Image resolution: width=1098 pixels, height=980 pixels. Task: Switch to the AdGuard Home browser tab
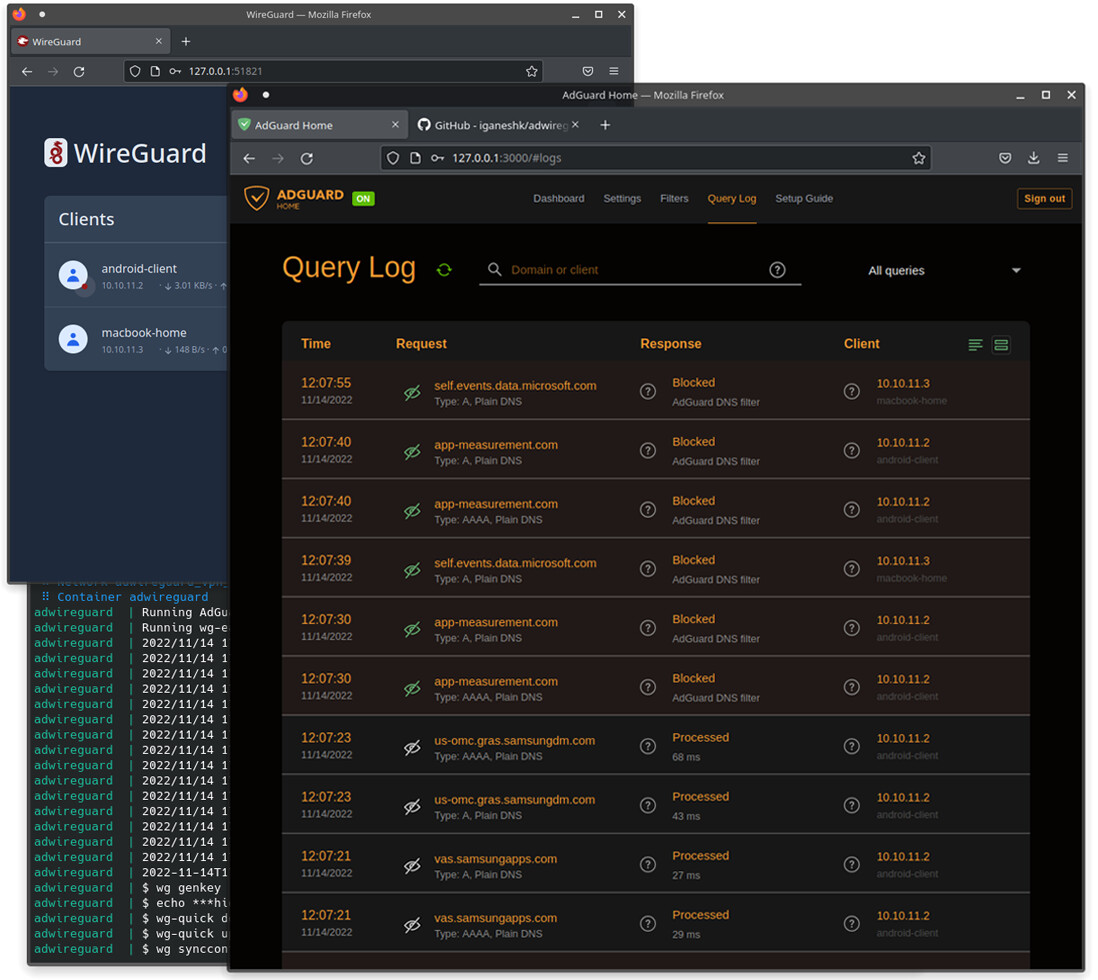coord(319,125)
